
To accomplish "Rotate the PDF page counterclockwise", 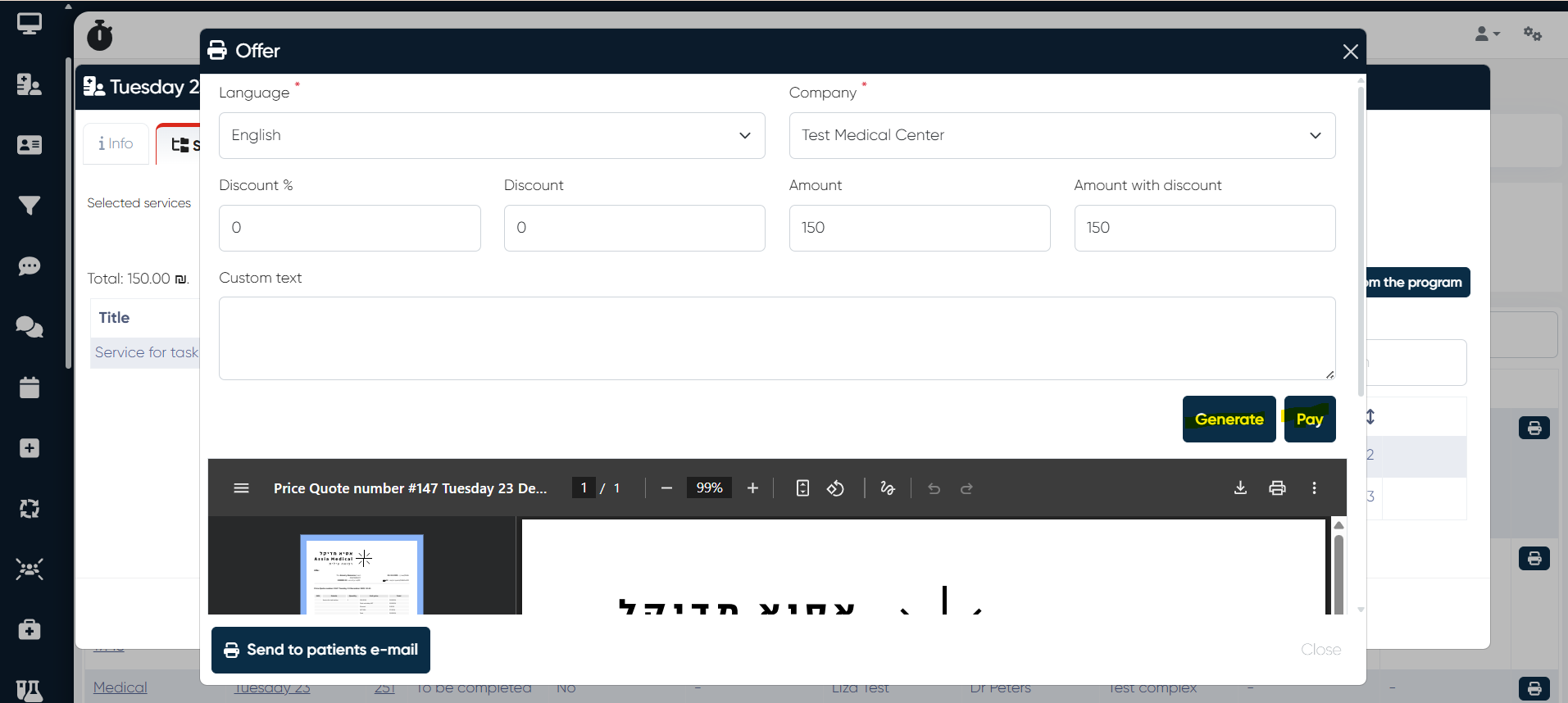I will (835, 488).
